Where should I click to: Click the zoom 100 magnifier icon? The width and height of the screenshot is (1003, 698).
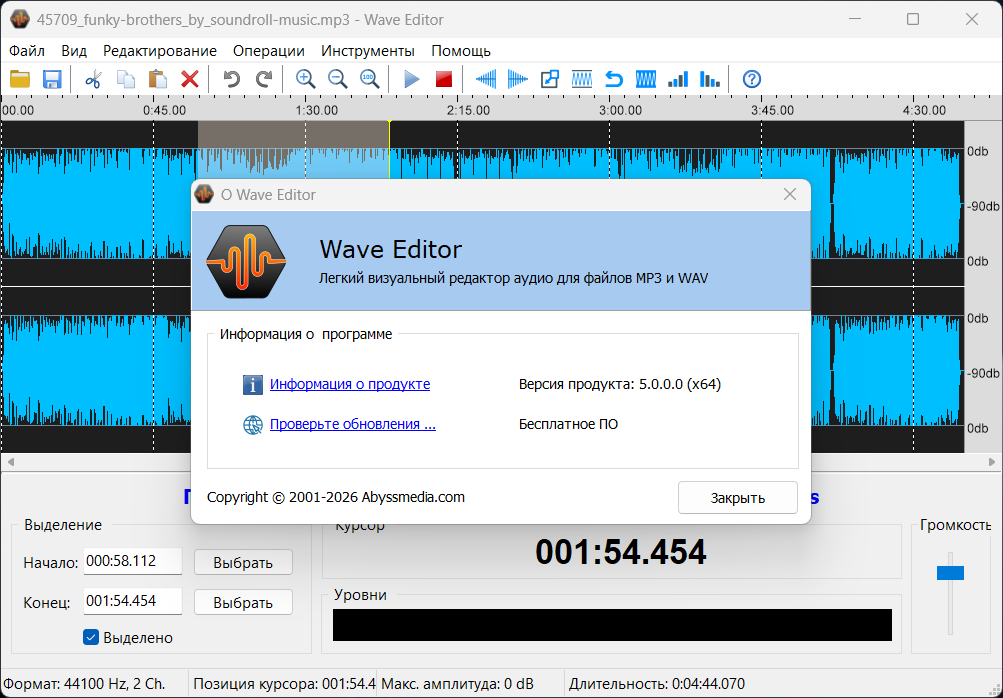tap(370, 79)
